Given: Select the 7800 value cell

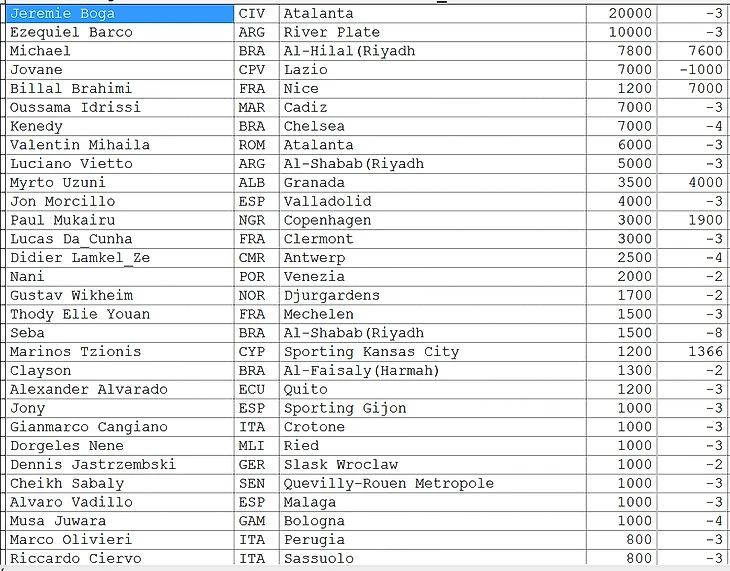Looking at the screenshot, I should [x=622, y=51].
